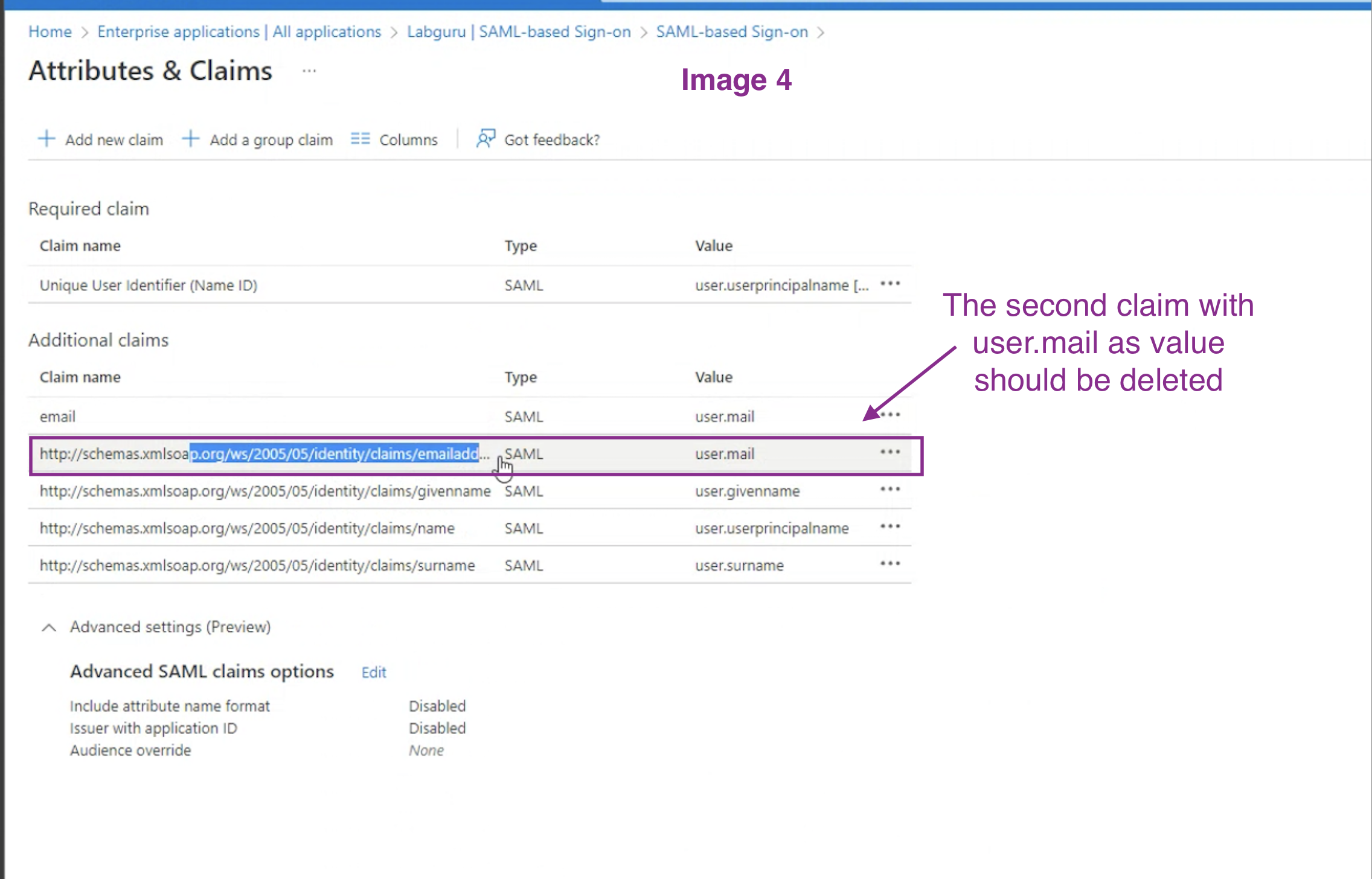The height and width of the screenshot is (879, 1372).
Task: Open ellipsis menu for Unique User Identifier claim
Action: pos(890,284)
